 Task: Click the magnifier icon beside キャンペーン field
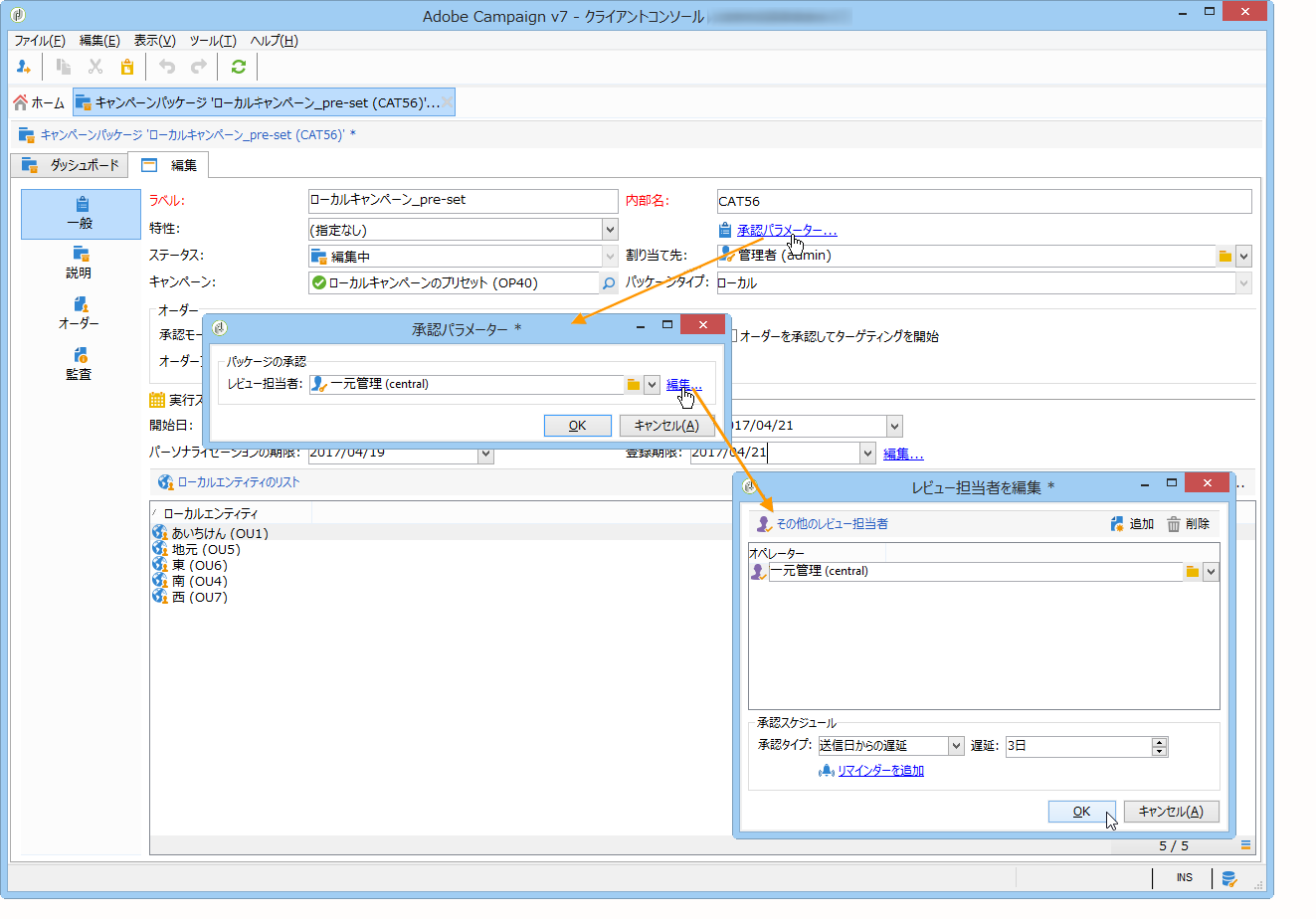pos(609,283)
